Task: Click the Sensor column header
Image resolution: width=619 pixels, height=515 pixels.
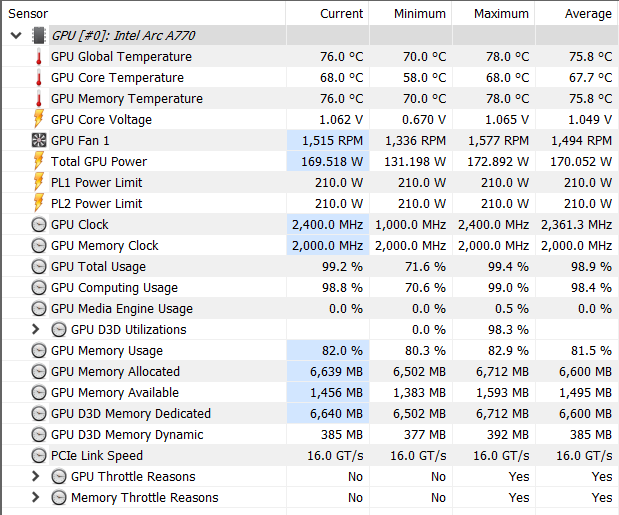Action: pos(144,14)
